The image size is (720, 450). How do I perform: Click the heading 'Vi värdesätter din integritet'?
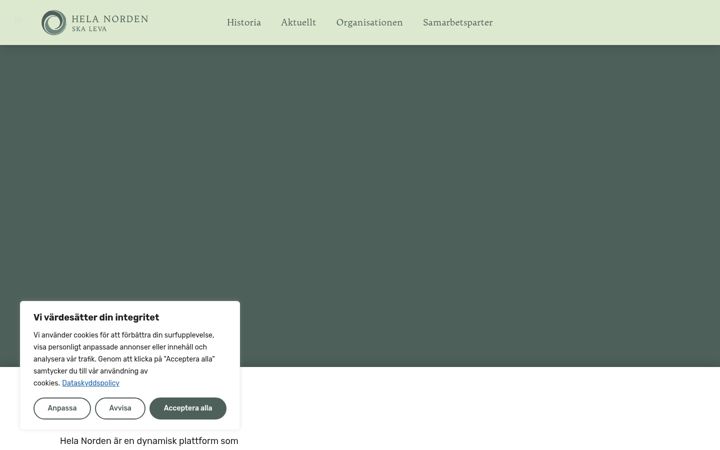pyautogui.click(x=96, y=317)
